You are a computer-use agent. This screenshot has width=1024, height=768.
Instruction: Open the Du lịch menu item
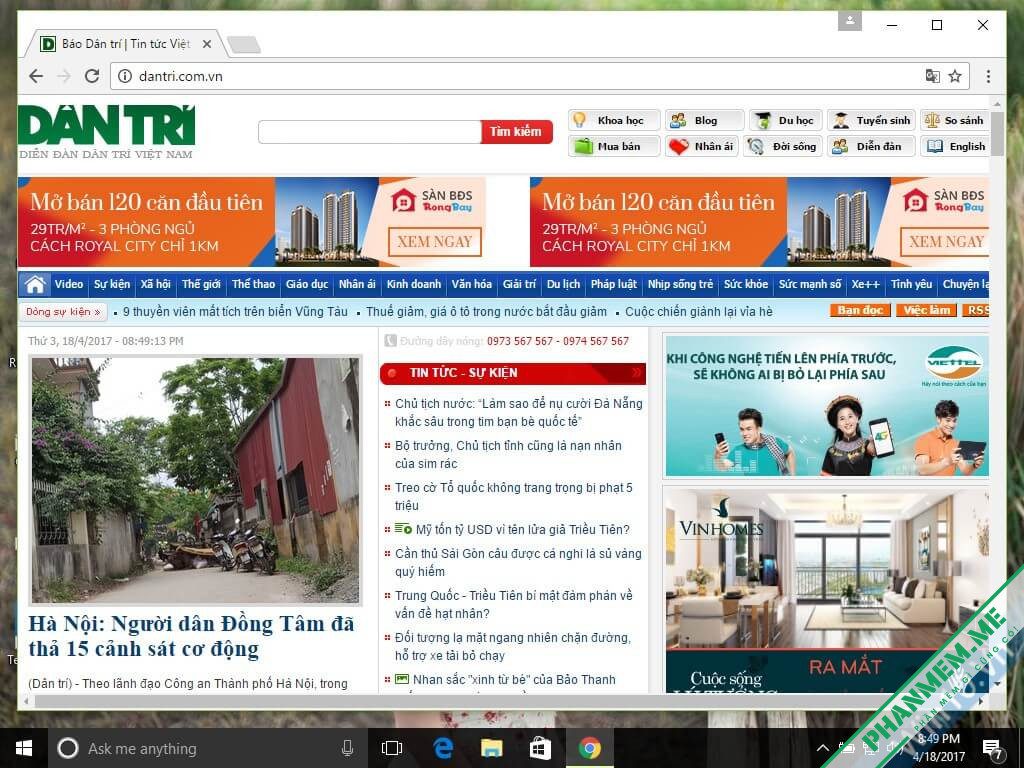[563, 284]
